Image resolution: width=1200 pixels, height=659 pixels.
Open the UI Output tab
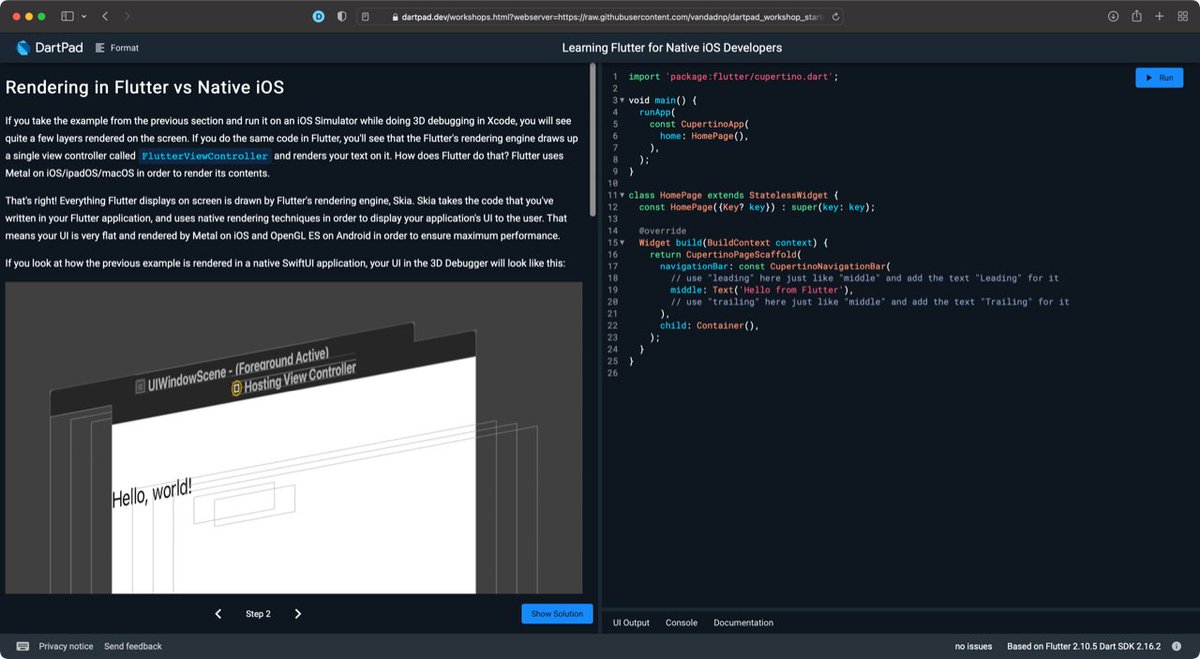pos(631,623)
